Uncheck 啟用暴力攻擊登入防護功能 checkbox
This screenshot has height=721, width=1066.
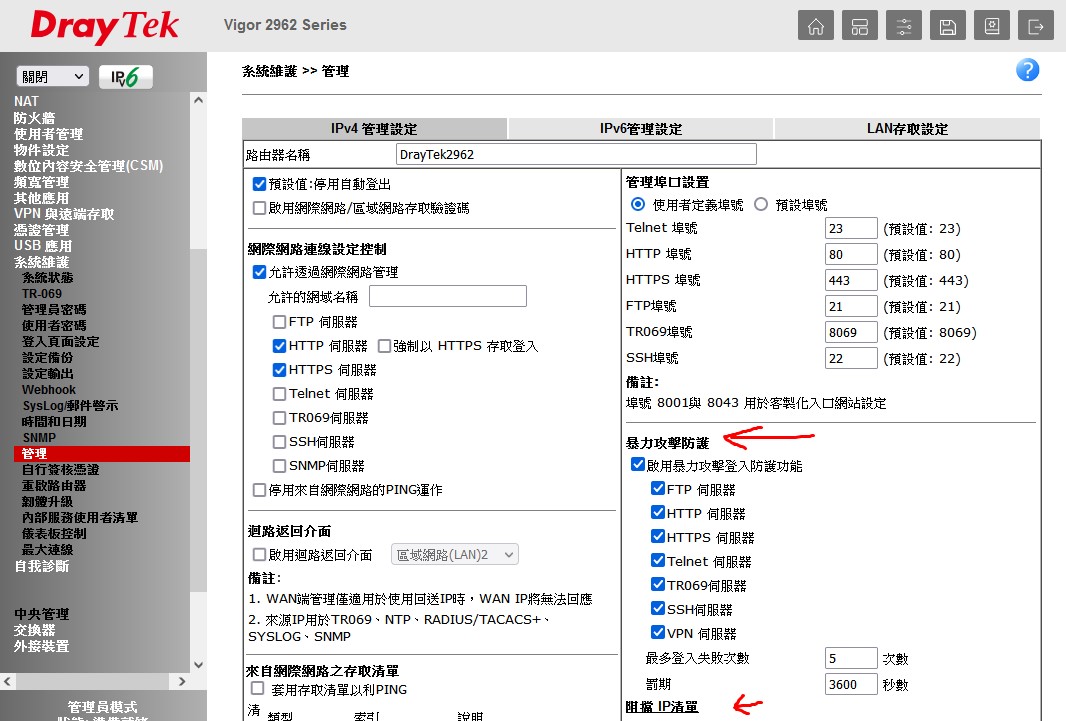point(637,465)
